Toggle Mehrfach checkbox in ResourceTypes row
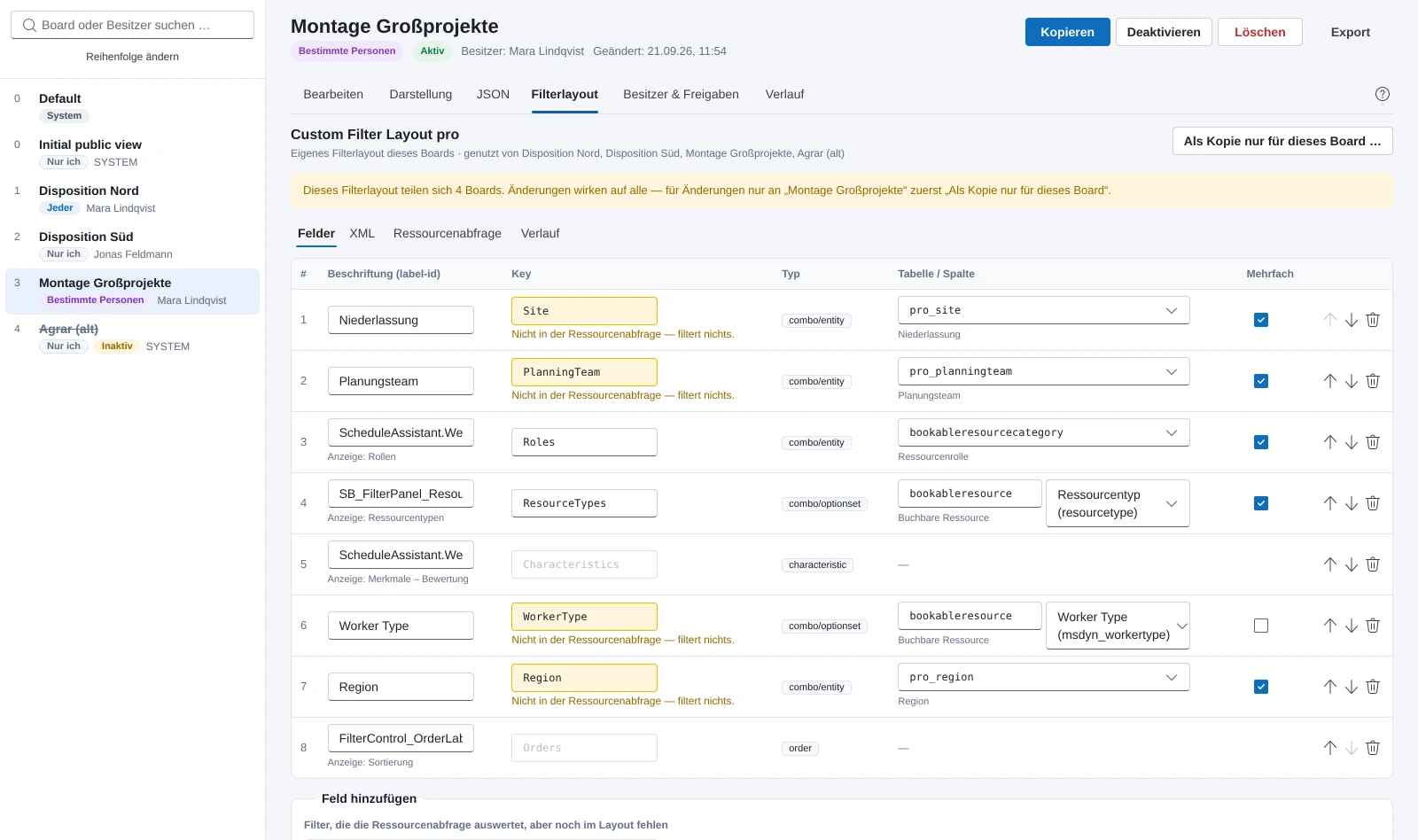This screenshot has width=1418, height=840. pos(1261,503)
